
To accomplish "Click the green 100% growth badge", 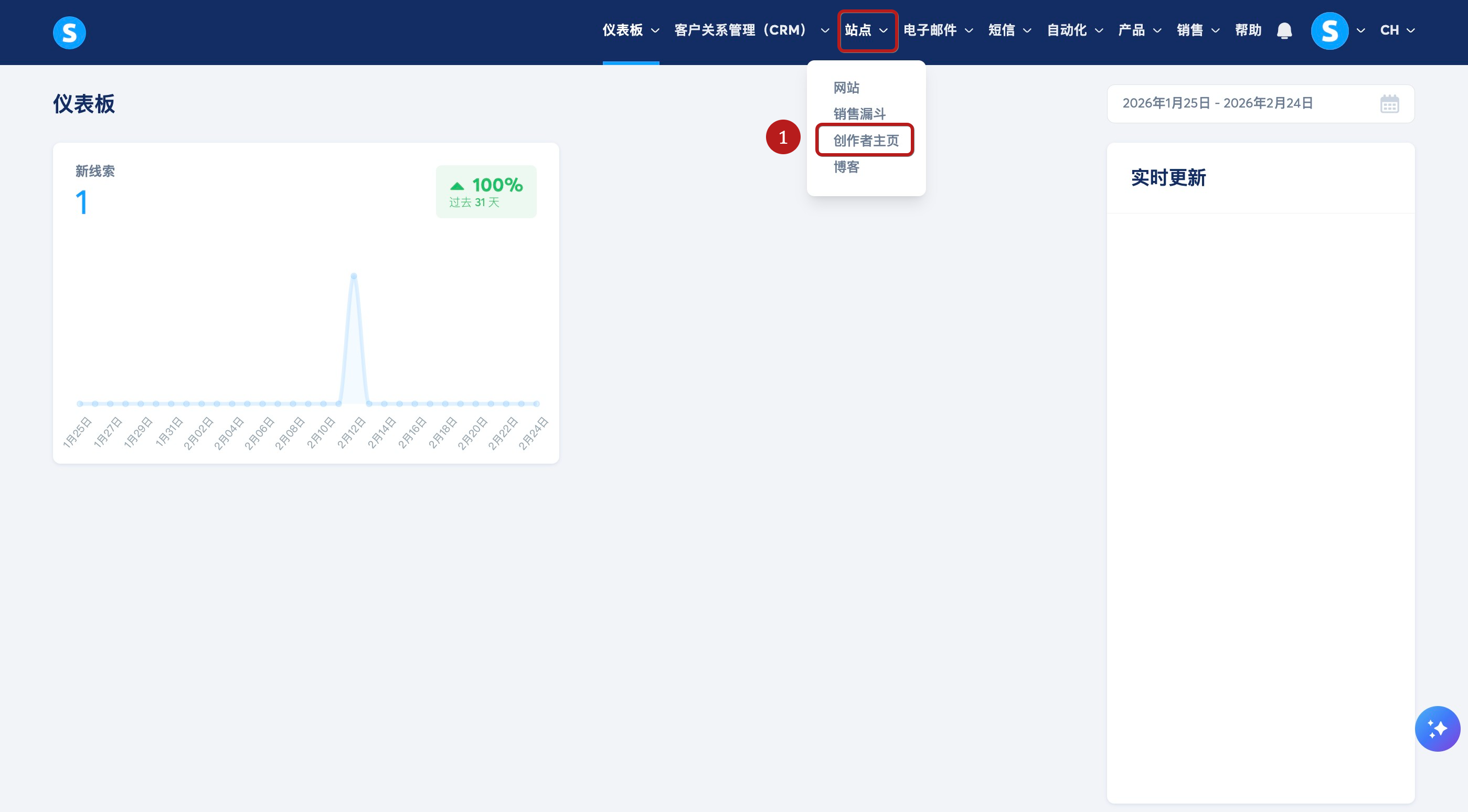I will (485, 191).
